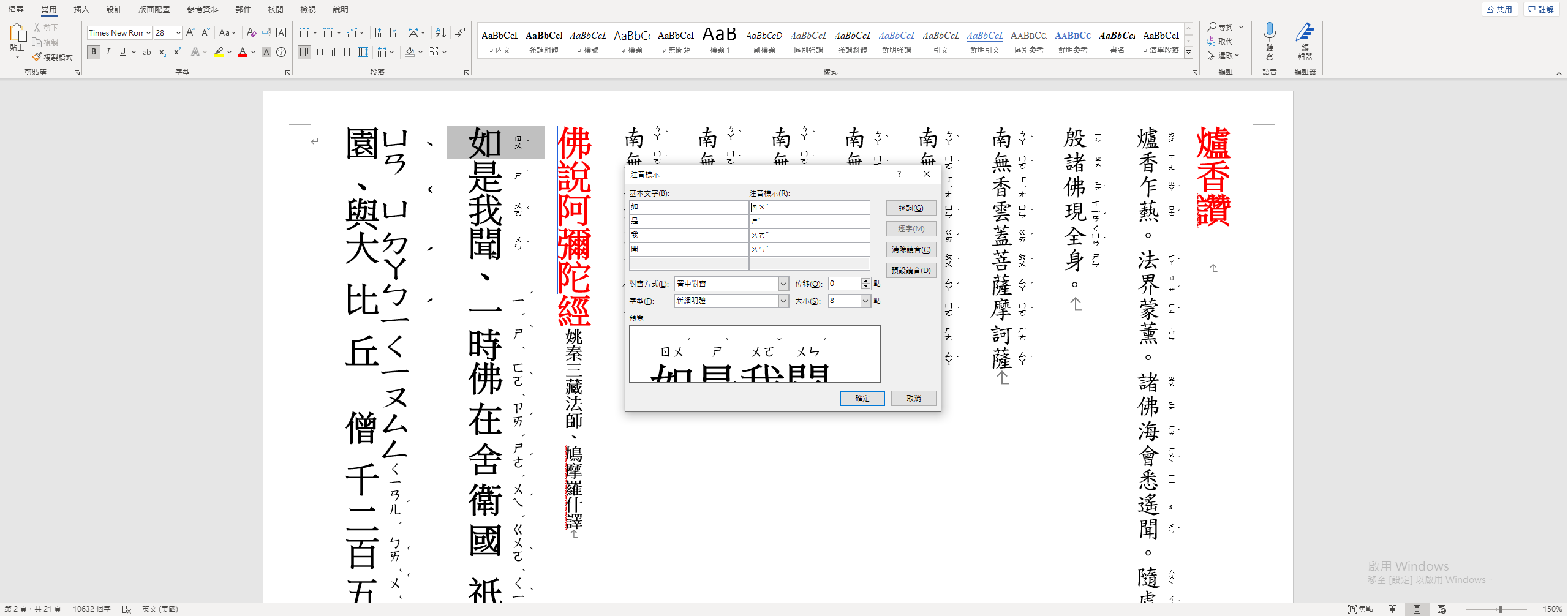1568x616 pixels.
Task: Show or hide paragraph marks icon
Action: (x=461, y=32)
